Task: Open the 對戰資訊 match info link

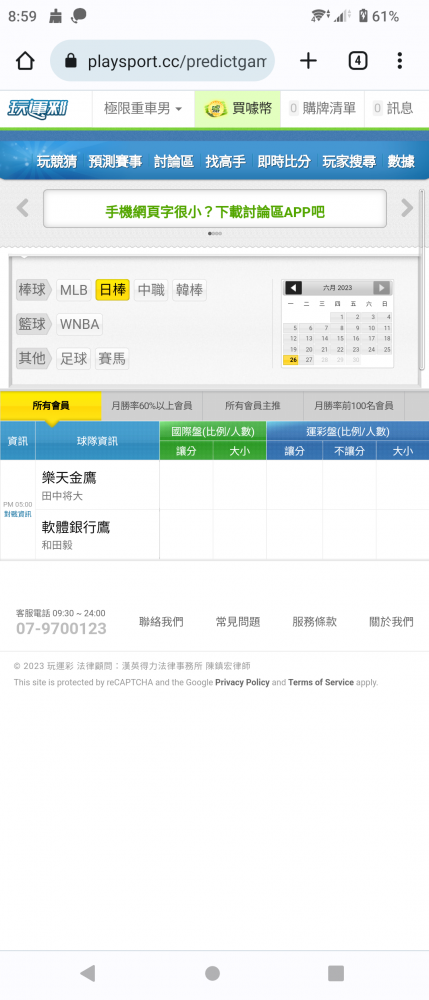Action: 18,513
